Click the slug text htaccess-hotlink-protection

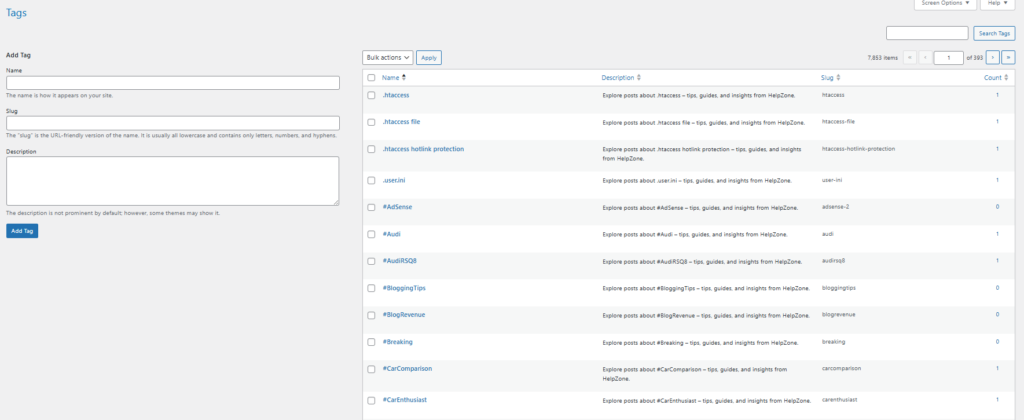(x=858, y=149)
